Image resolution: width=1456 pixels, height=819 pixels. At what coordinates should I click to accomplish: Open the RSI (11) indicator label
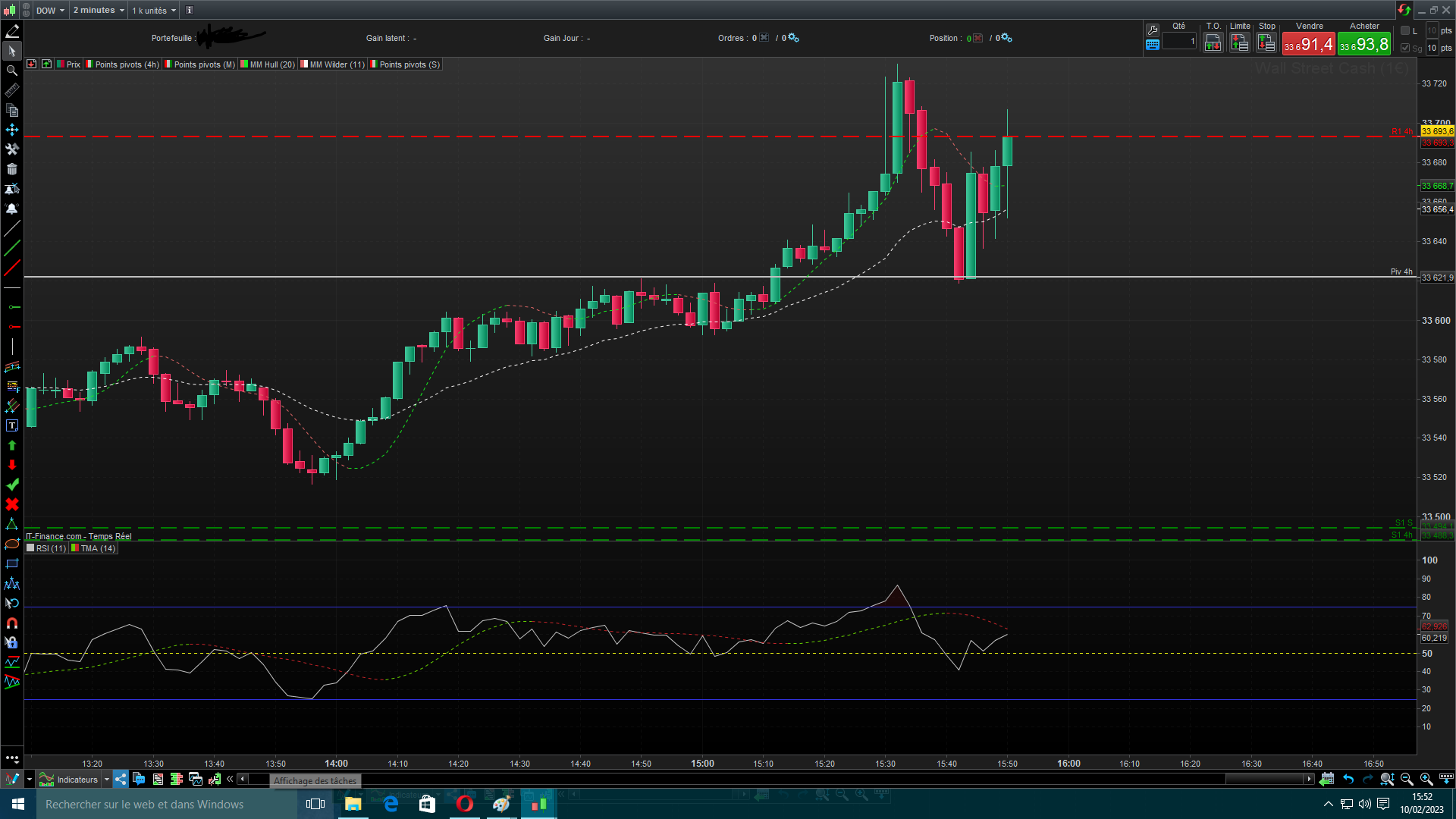(x=50, y=548)
